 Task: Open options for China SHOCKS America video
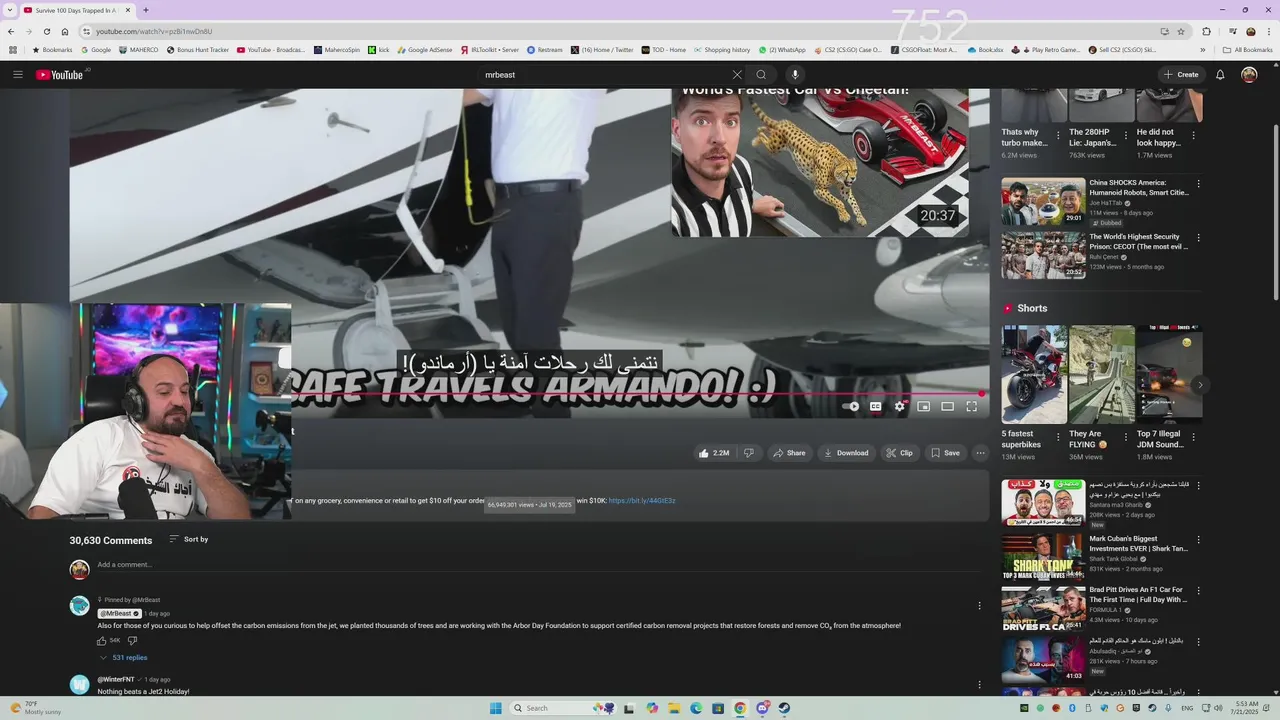coord(1198,184)
